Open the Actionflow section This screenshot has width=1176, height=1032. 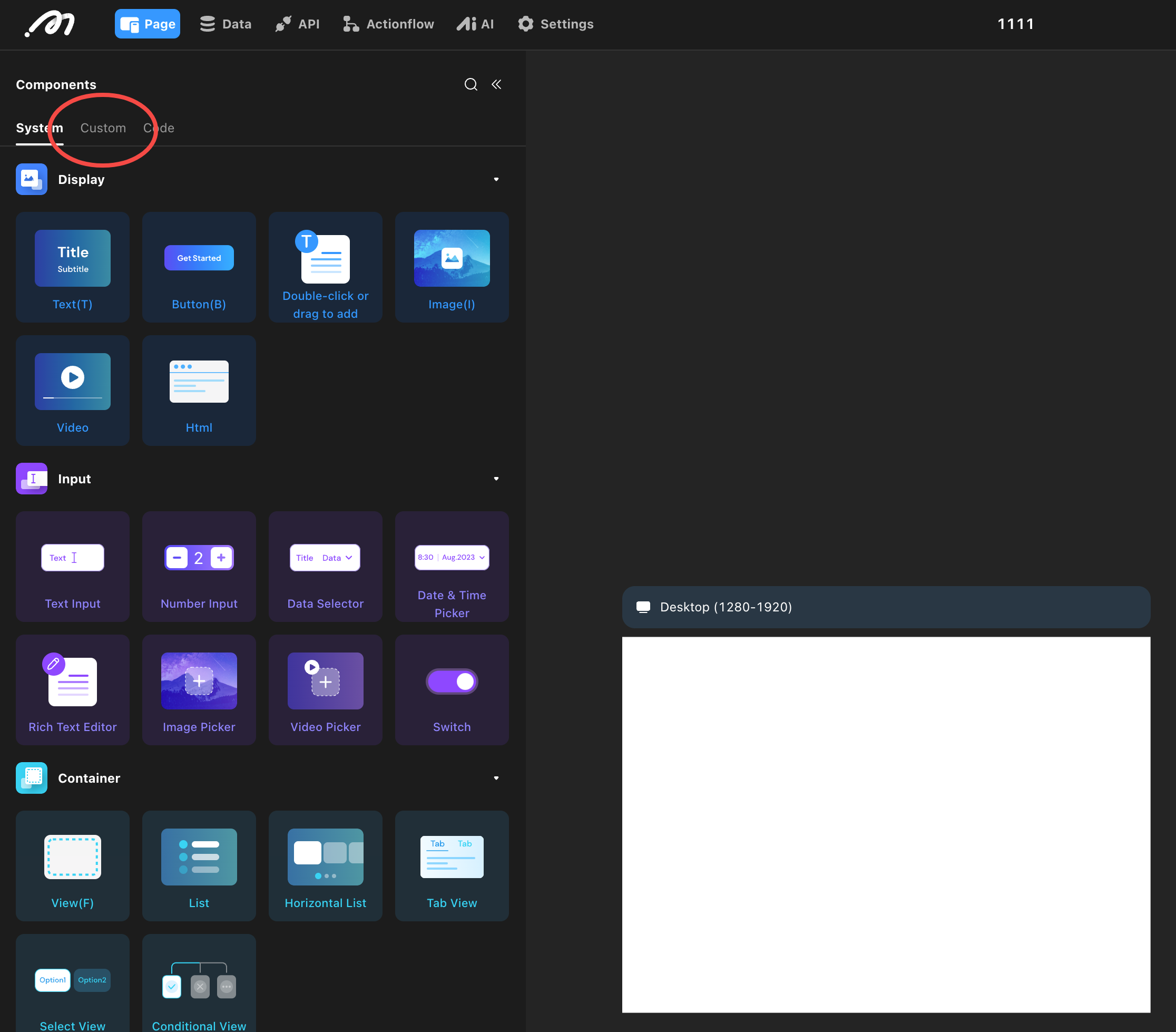tap(388, 24)
